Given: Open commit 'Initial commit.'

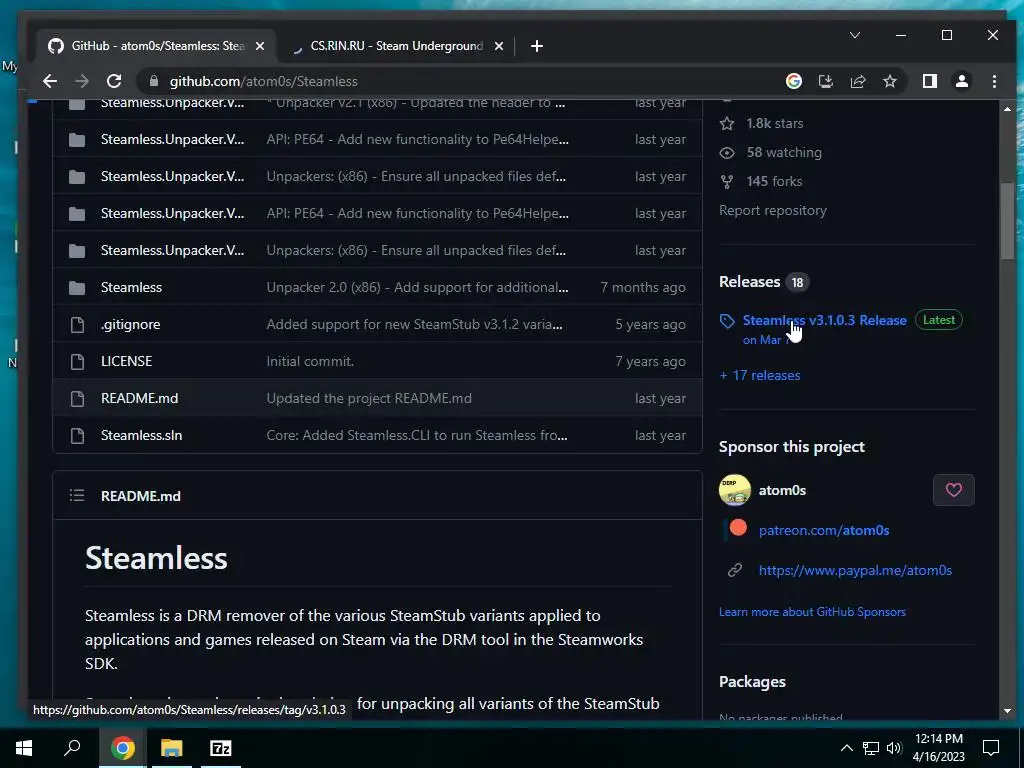Looking at the screenshot, I should tap(310, 361).
